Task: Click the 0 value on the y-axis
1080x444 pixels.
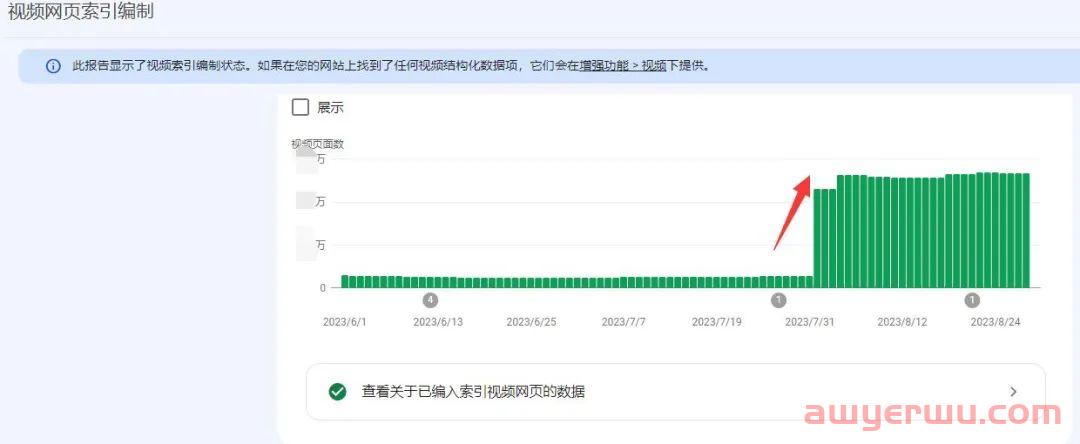Action: pyautogui.click(x=322, y=288)
